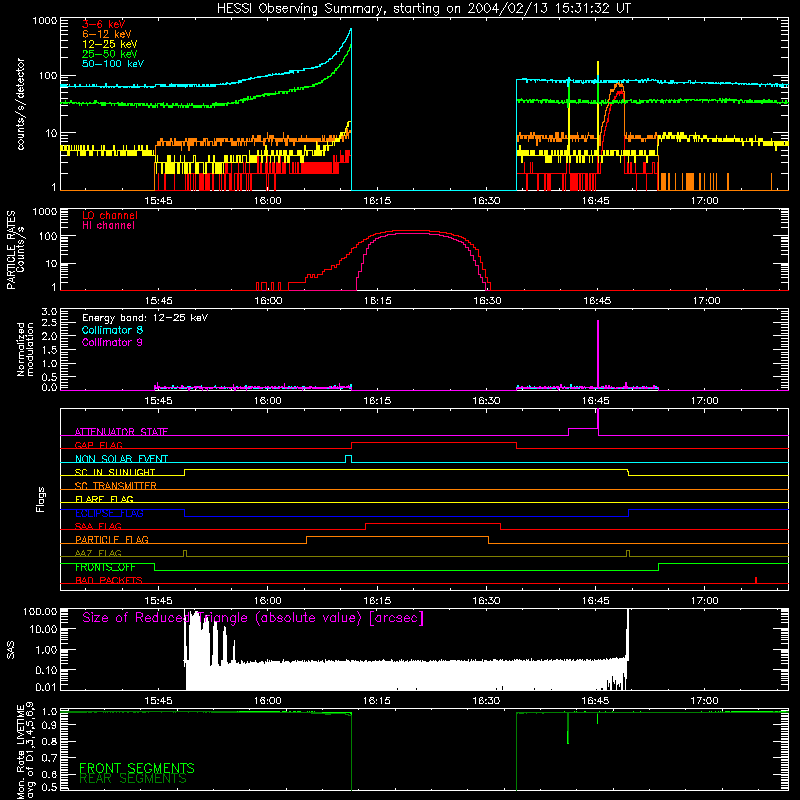Viewport: 800px width, 800px height.
Task: Click the Energy band: 12-25 keV label
Action: pyautogui.click(x=145, y=318)
